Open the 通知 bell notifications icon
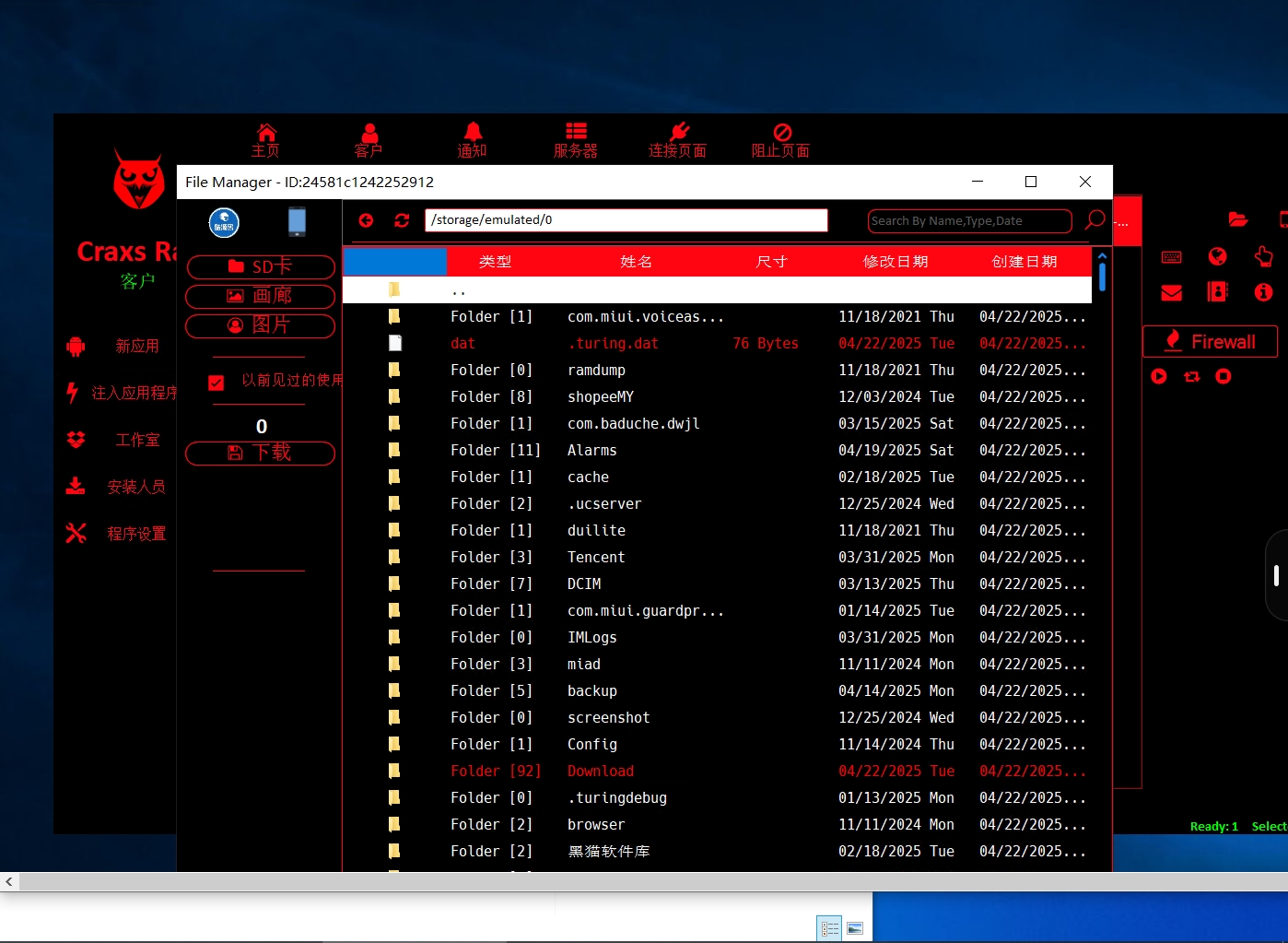The width and height of the screenshot is (1288, 943). [x=473, y=140]
